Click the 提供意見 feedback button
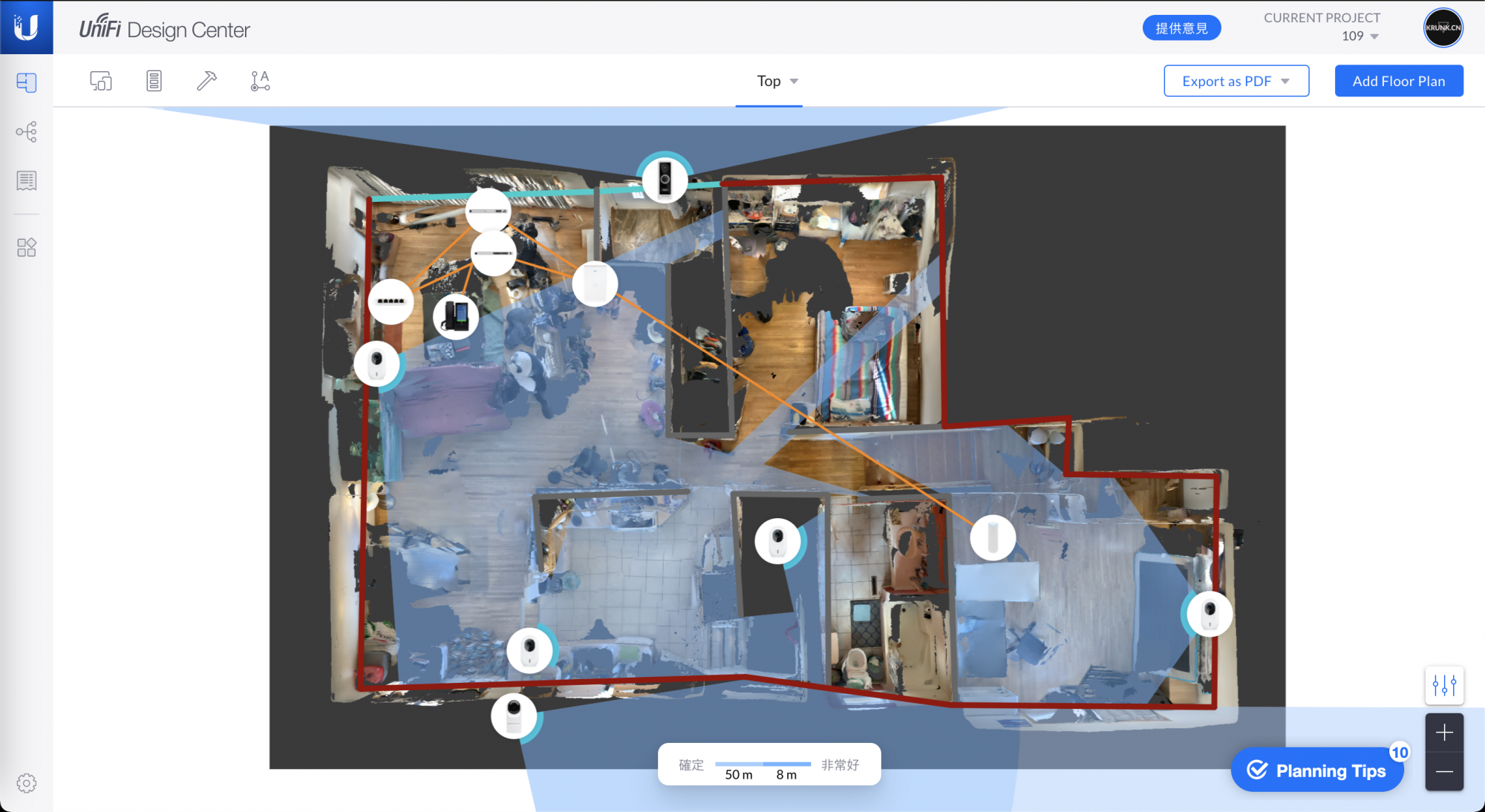The height and width of the screenshot is (812, 1485). [x=1181, y=28]
